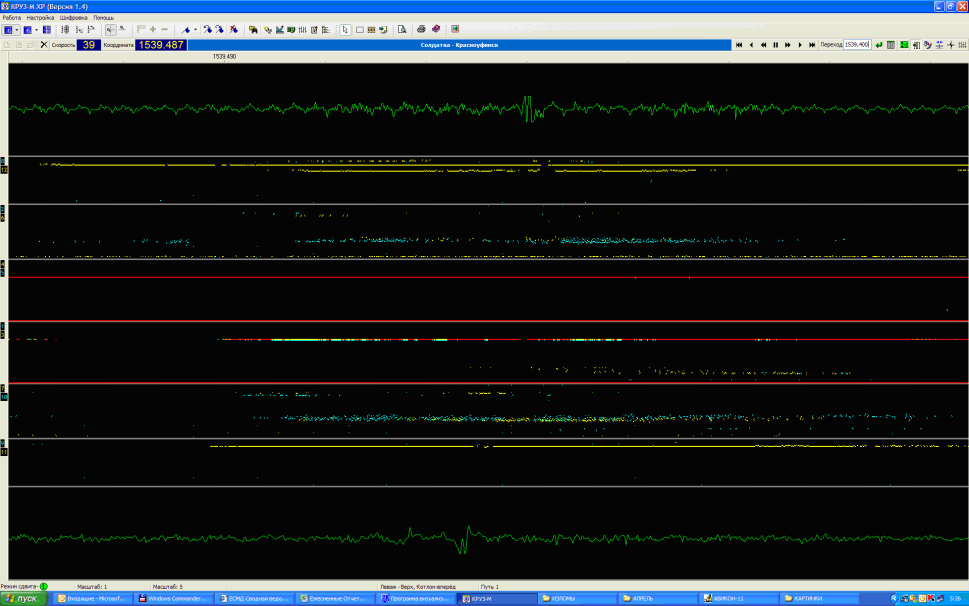Viewport: 969px width, 606px height.
Task: Select the arrow cursor tool
Action: pyautogui.click(x=345, y=29)
